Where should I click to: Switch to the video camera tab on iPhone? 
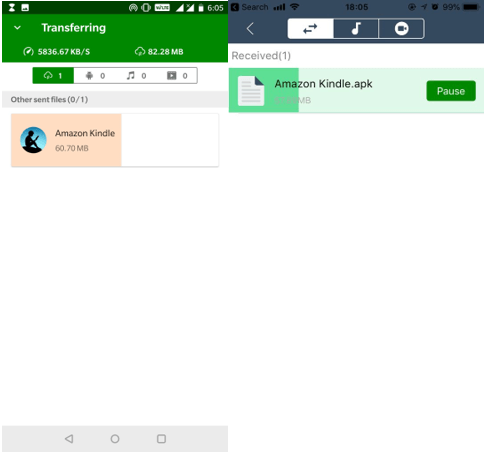402,29
